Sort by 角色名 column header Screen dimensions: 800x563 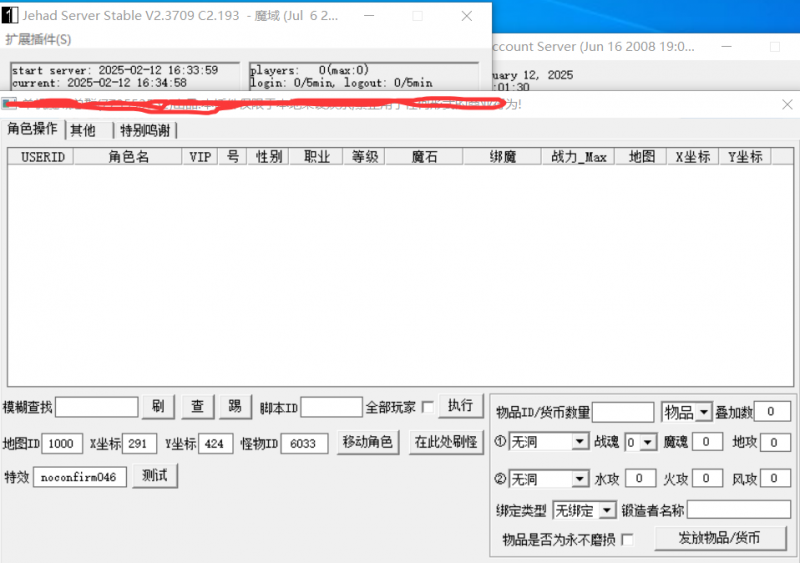coord(128,157)
